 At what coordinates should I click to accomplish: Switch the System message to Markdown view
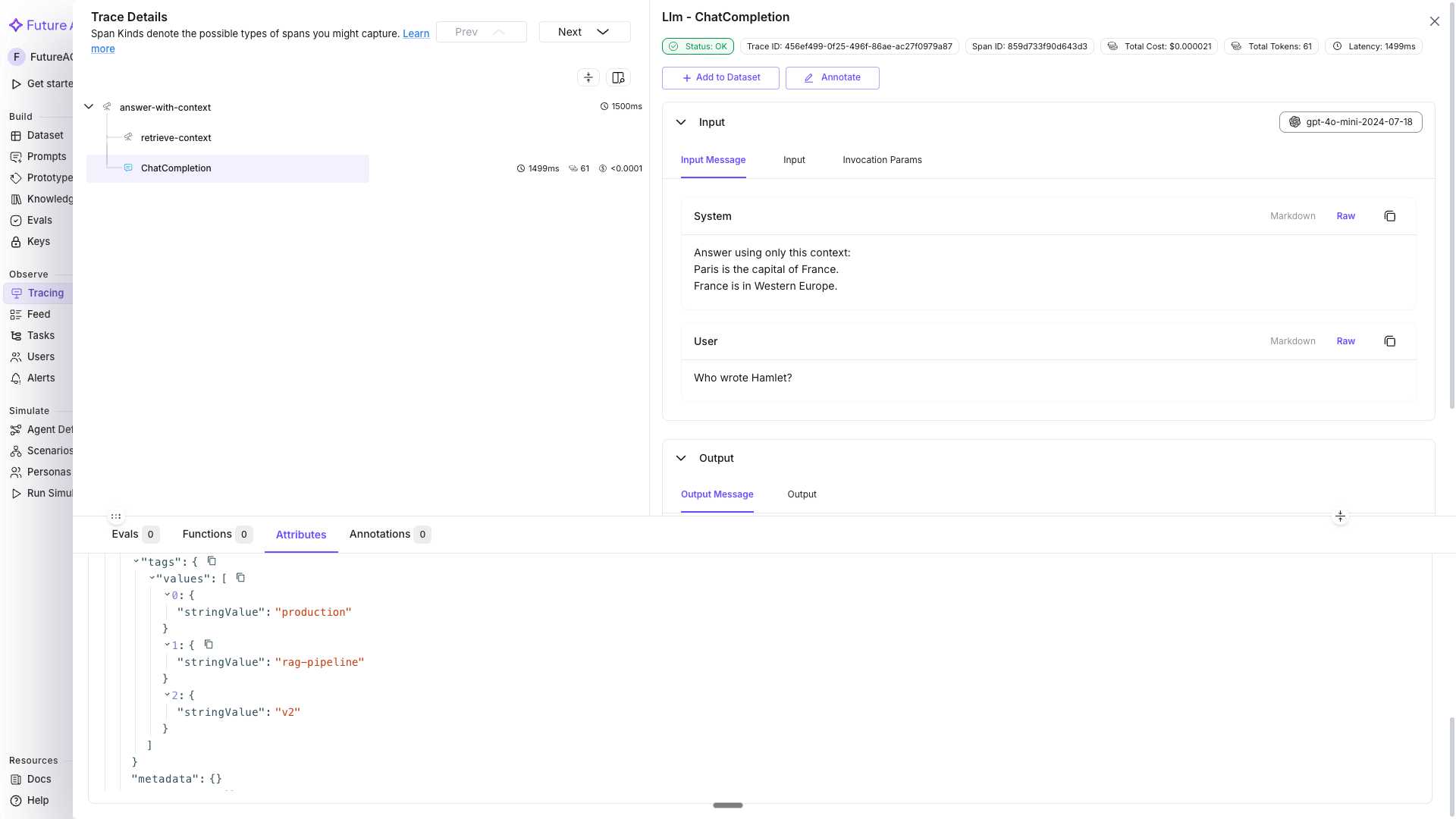pos(1293,216)
